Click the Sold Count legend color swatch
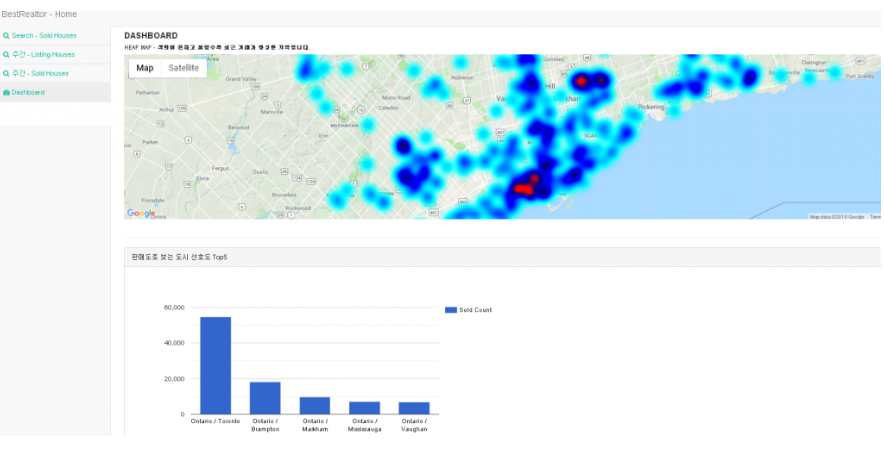Screen dimensions: 884x452 point(450,310)
